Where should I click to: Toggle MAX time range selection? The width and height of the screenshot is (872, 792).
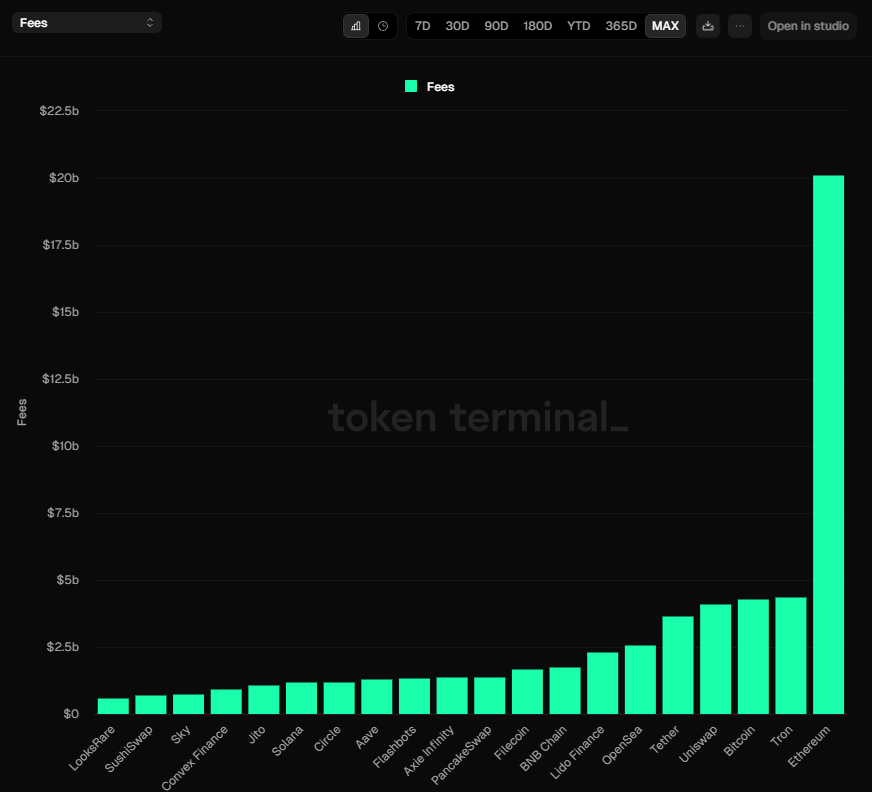[x=665, y=26]
